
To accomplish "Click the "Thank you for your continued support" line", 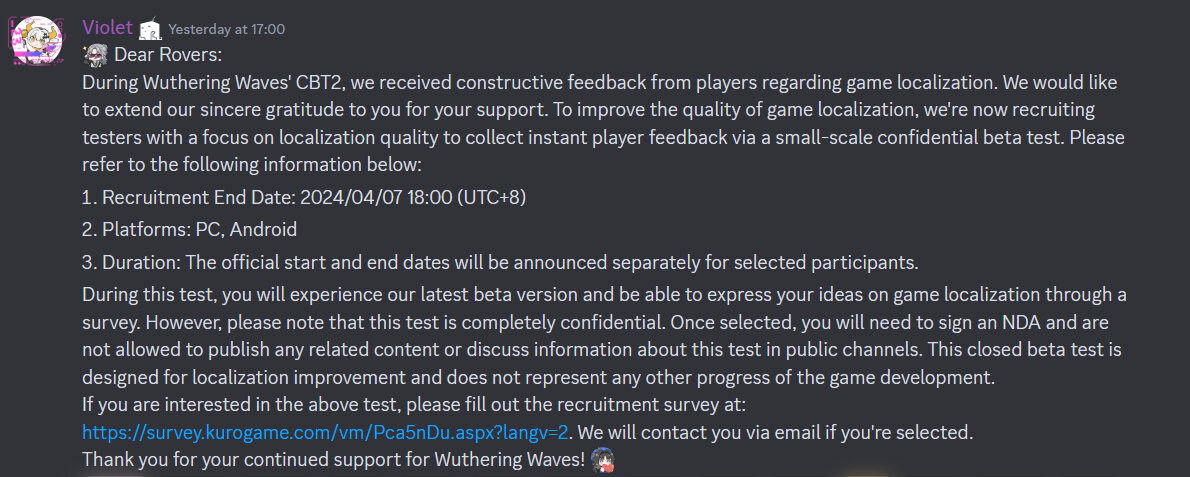I will click(x=334, y=459).
